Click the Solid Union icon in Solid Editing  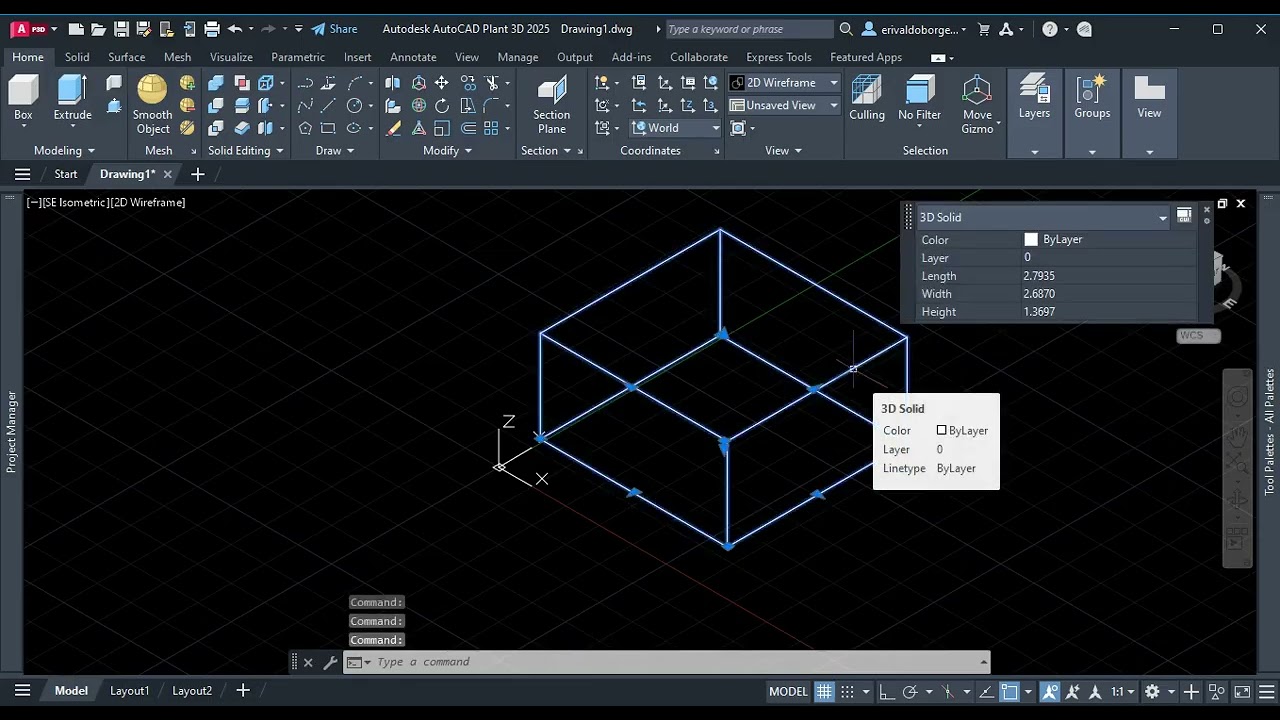pyautogui.click(x=216, y=83)
